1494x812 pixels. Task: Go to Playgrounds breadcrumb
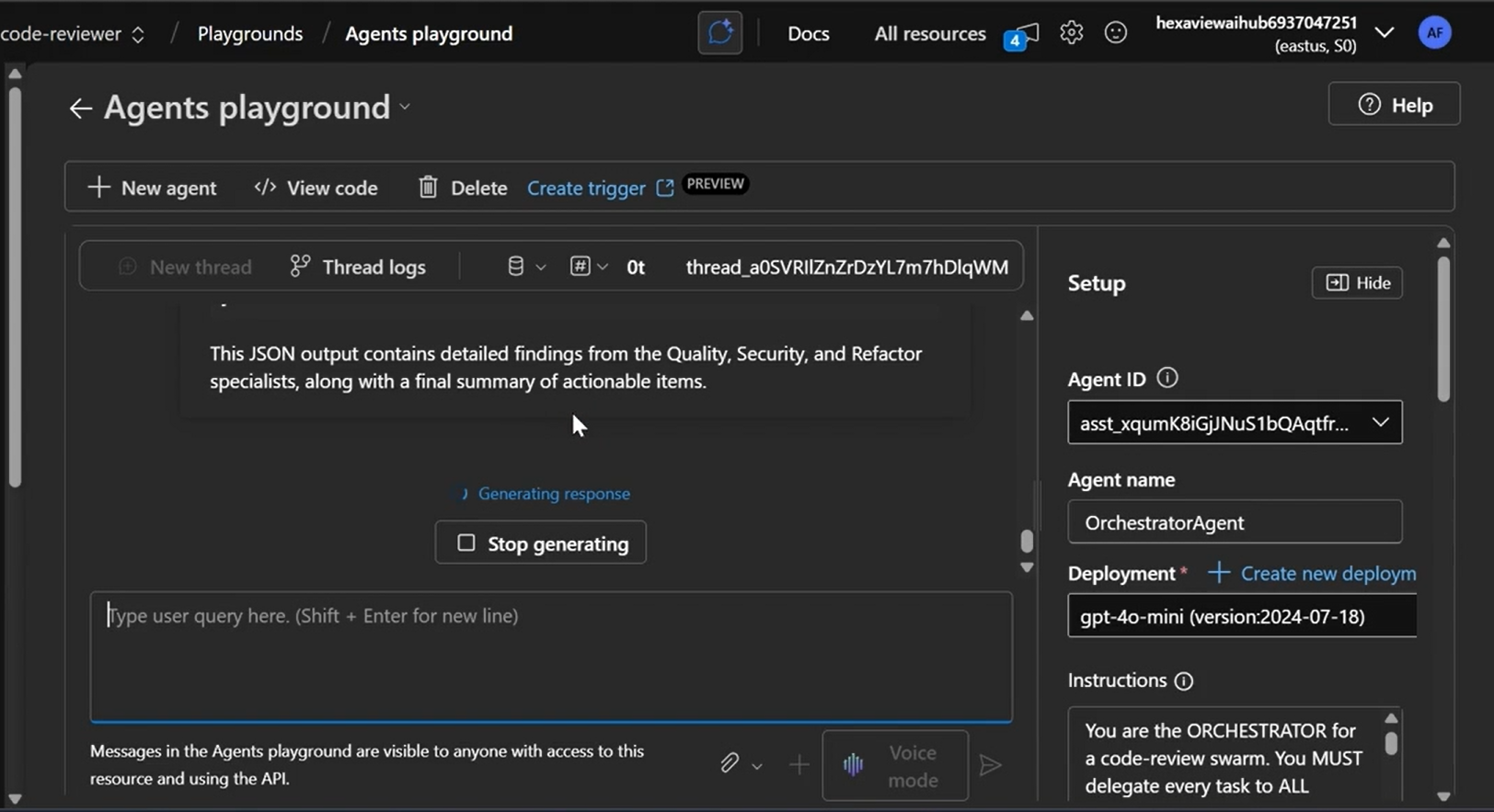[x=250, y=34]
